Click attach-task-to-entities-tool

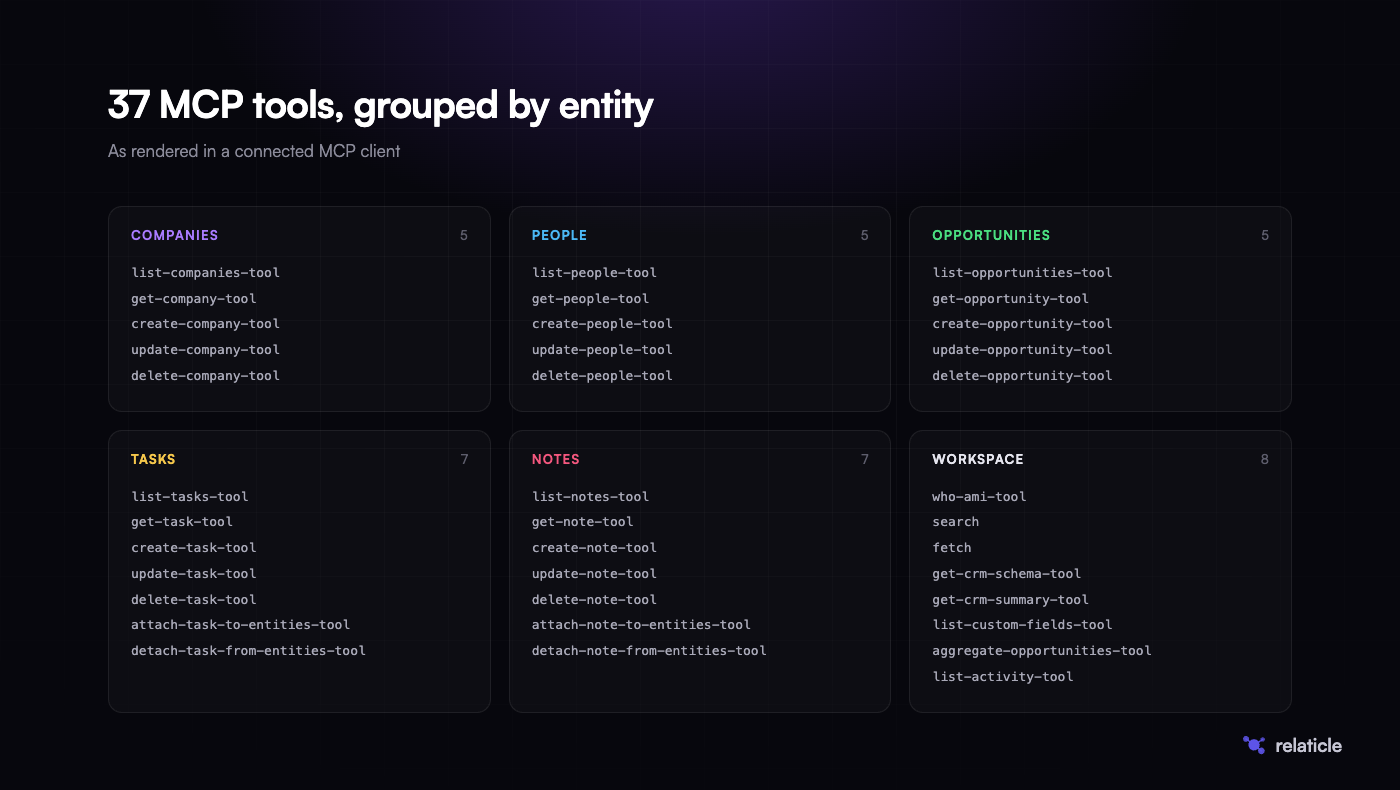241,625
